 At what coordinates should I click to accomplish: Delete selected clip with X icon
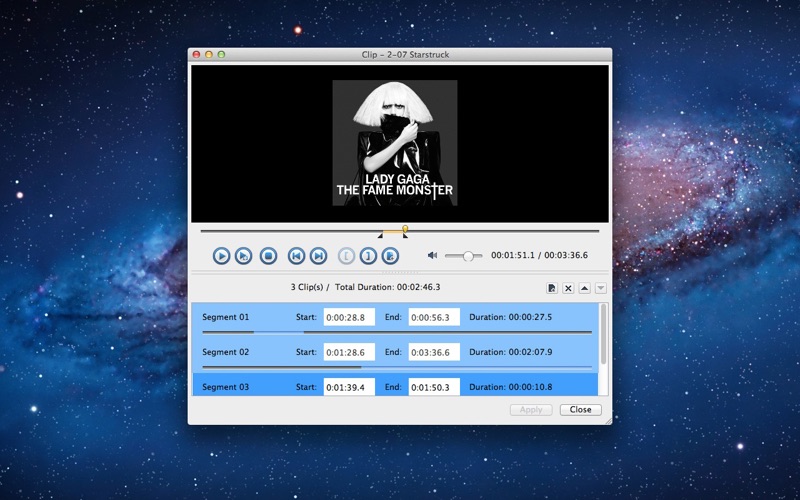568,288
